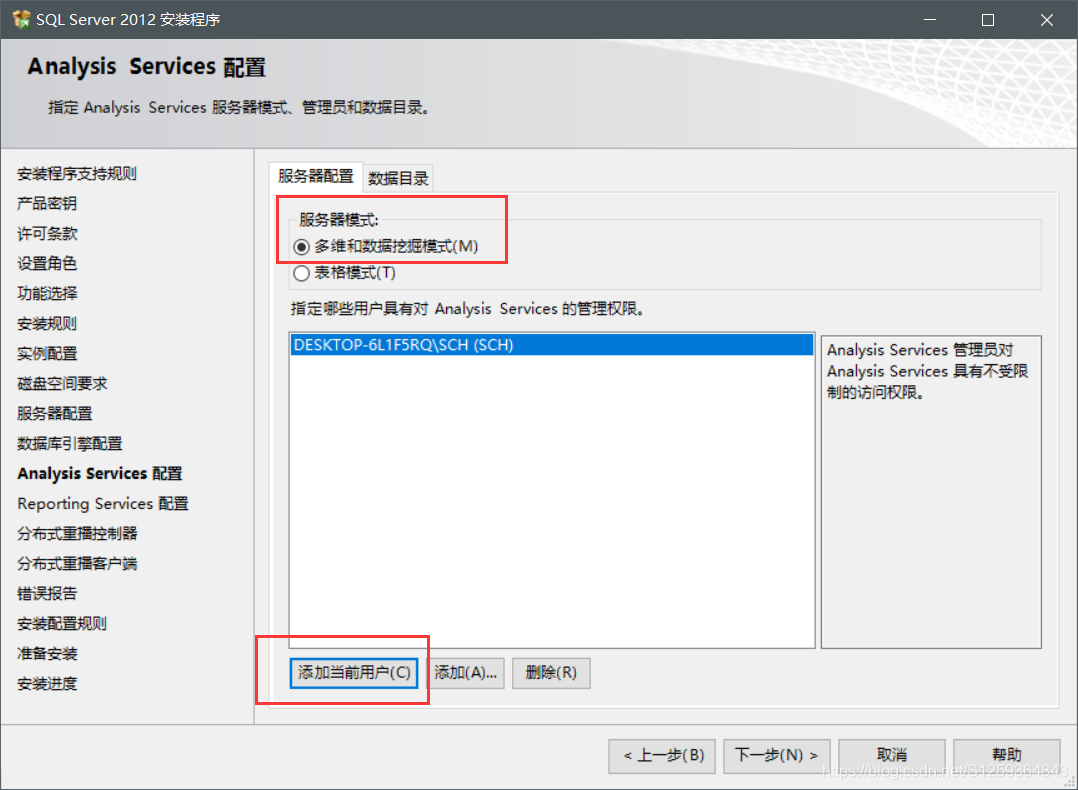Screen dimensions: 1078x790
Task: Click the 分布式重播控制器 step
Action: 77,534
